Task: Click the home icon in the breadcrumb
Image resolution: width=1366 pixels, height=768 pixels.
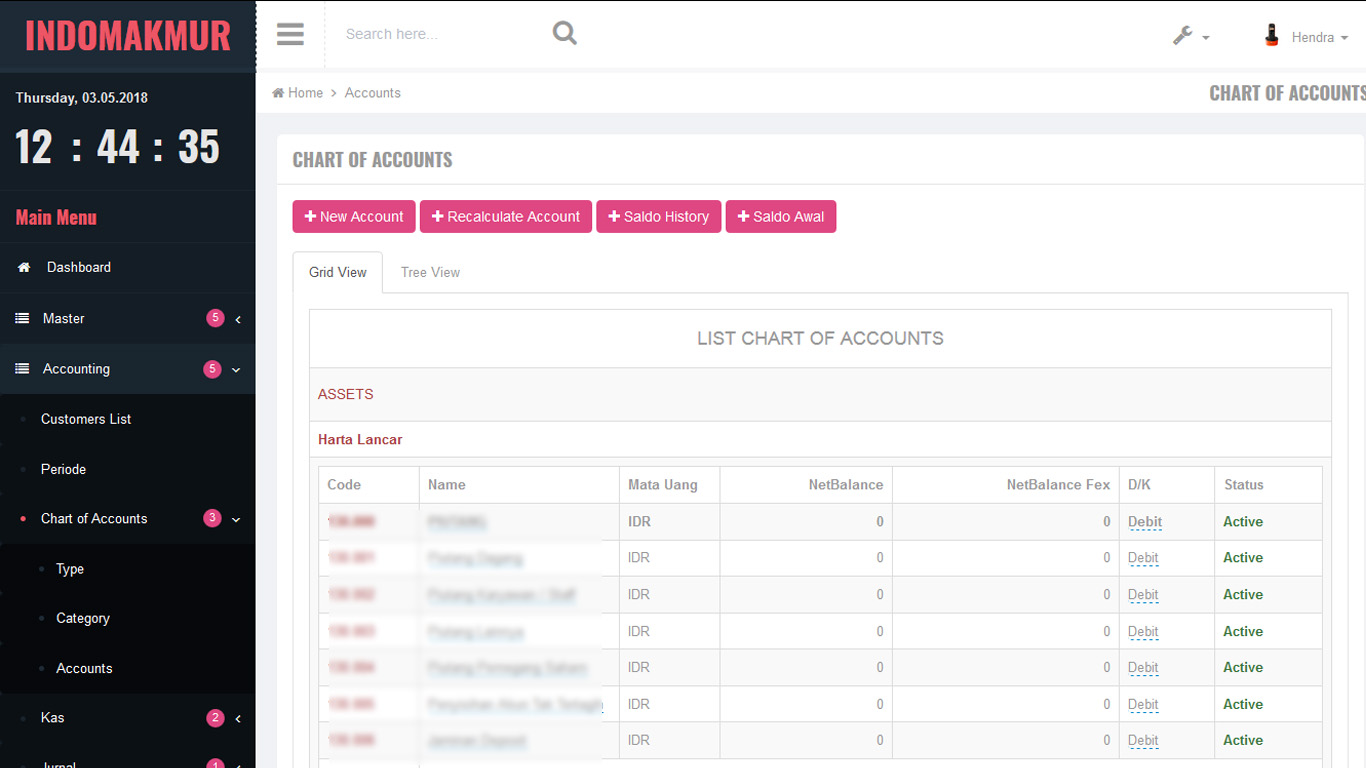Action: pos(278,93)
